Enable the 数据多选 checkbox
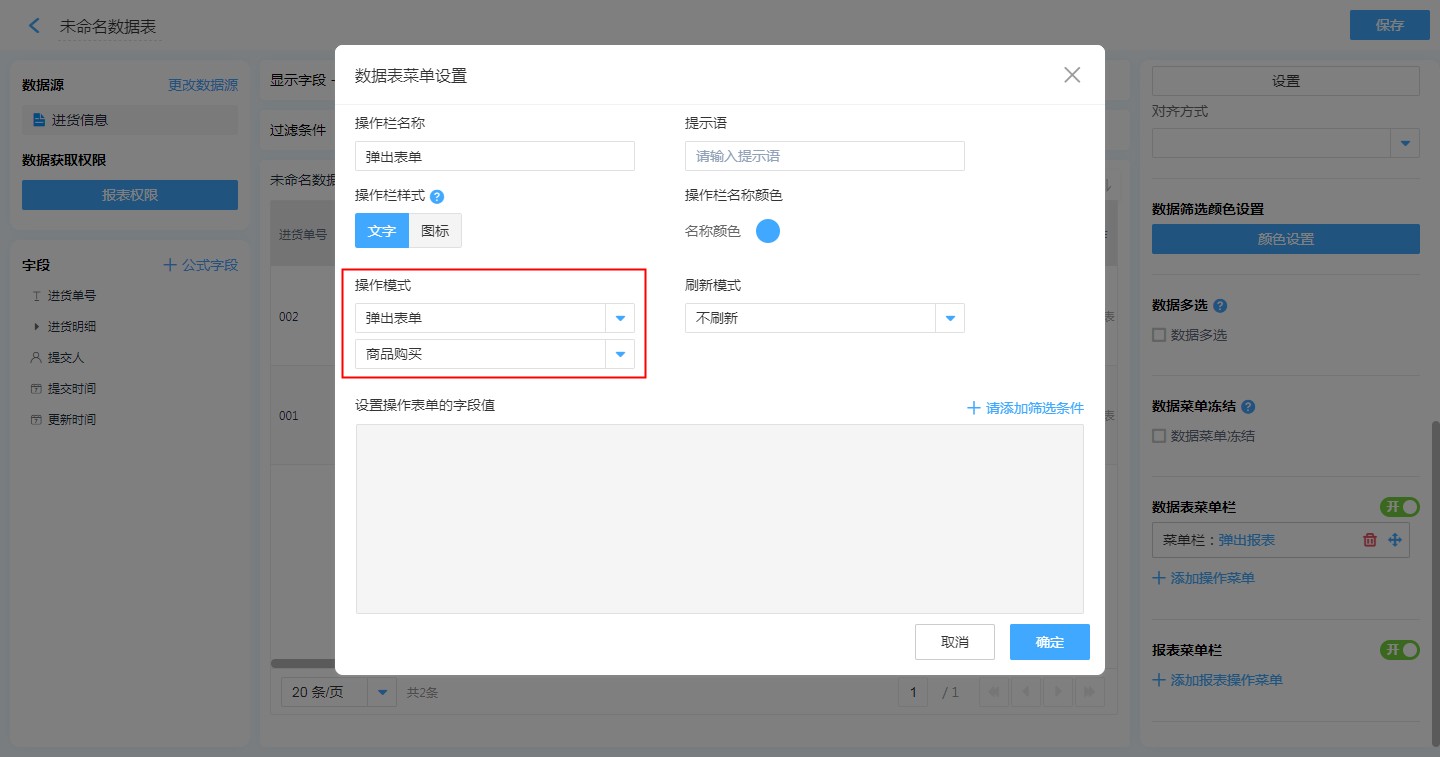 click(x=1159, y=335)
